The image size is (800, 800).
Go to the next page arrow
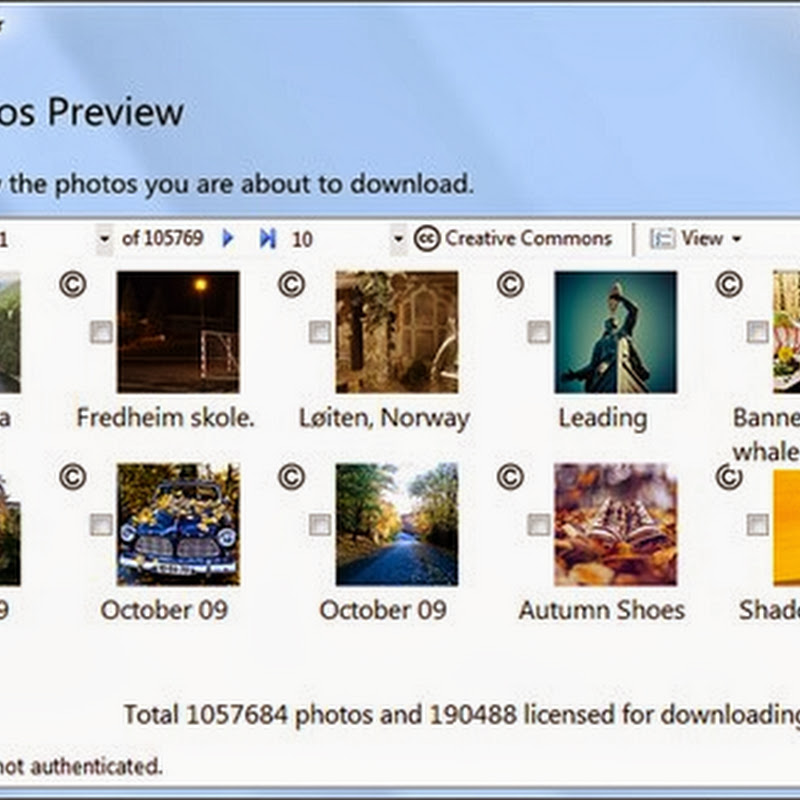tap(228, 238)
